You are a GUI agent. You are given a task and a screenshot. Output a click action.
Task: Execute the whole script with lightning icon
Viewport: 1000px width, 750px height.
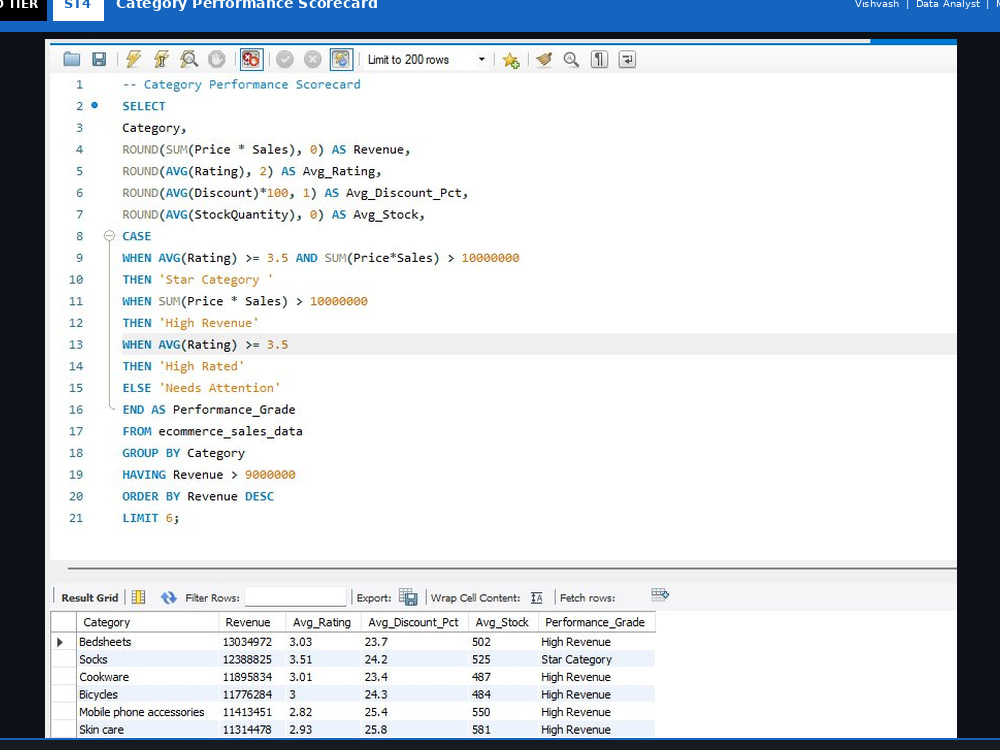(133, 59)
